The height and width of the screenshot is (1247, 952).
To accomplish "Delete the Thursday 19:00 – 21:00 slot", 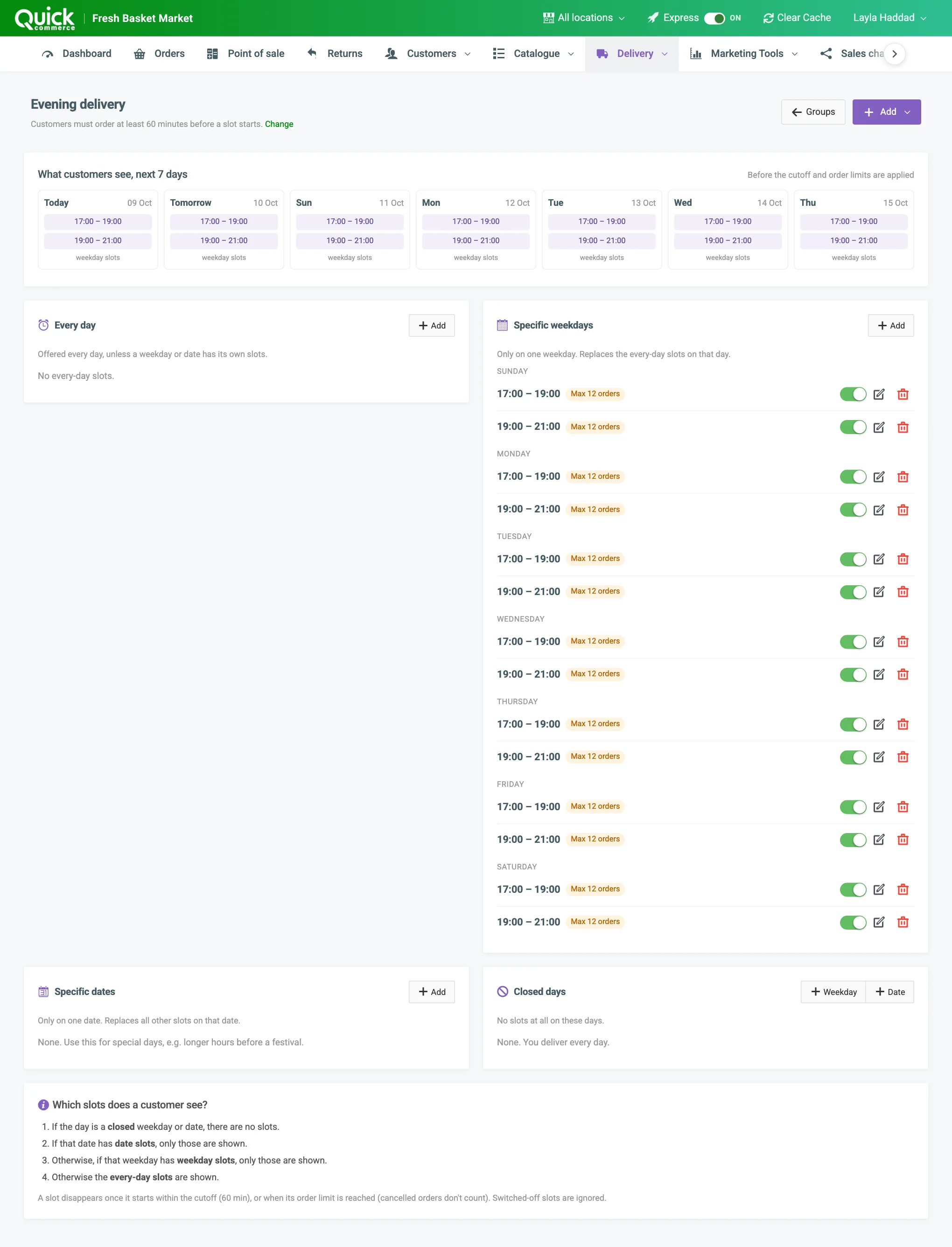I will coord(903,757).
